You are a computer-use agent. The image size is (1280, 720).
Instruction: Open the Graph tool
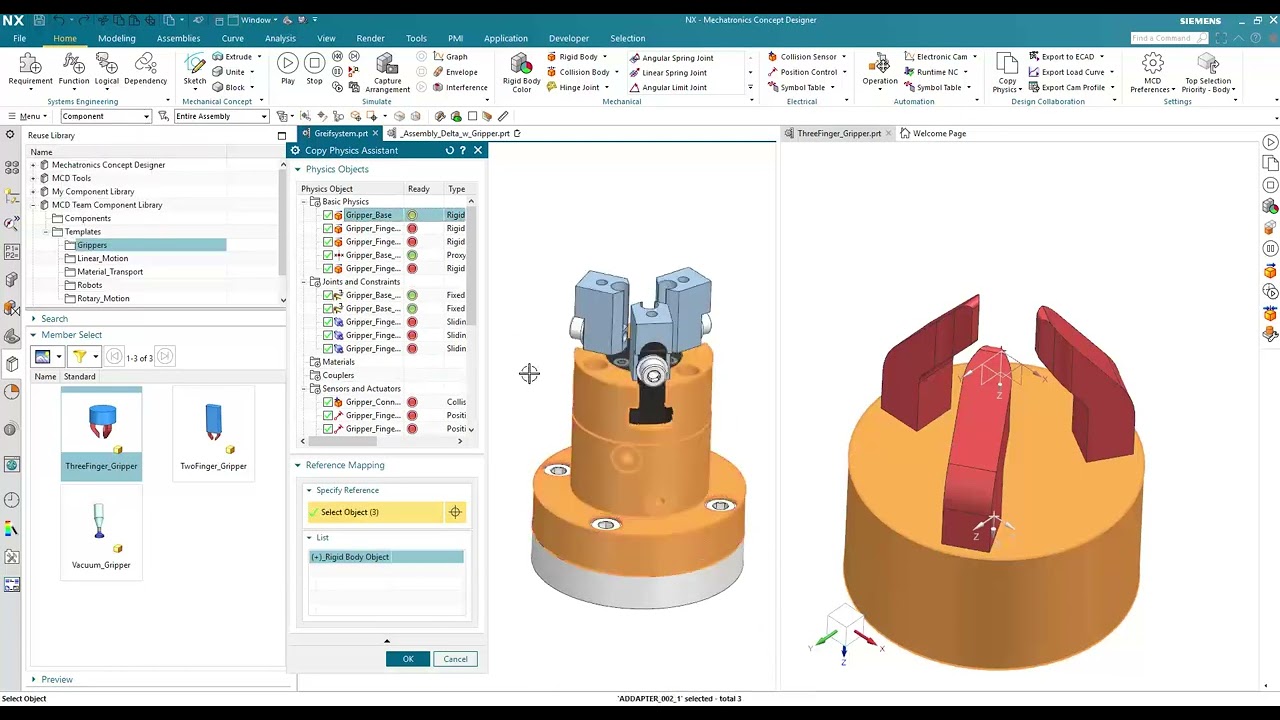point(450,57)
